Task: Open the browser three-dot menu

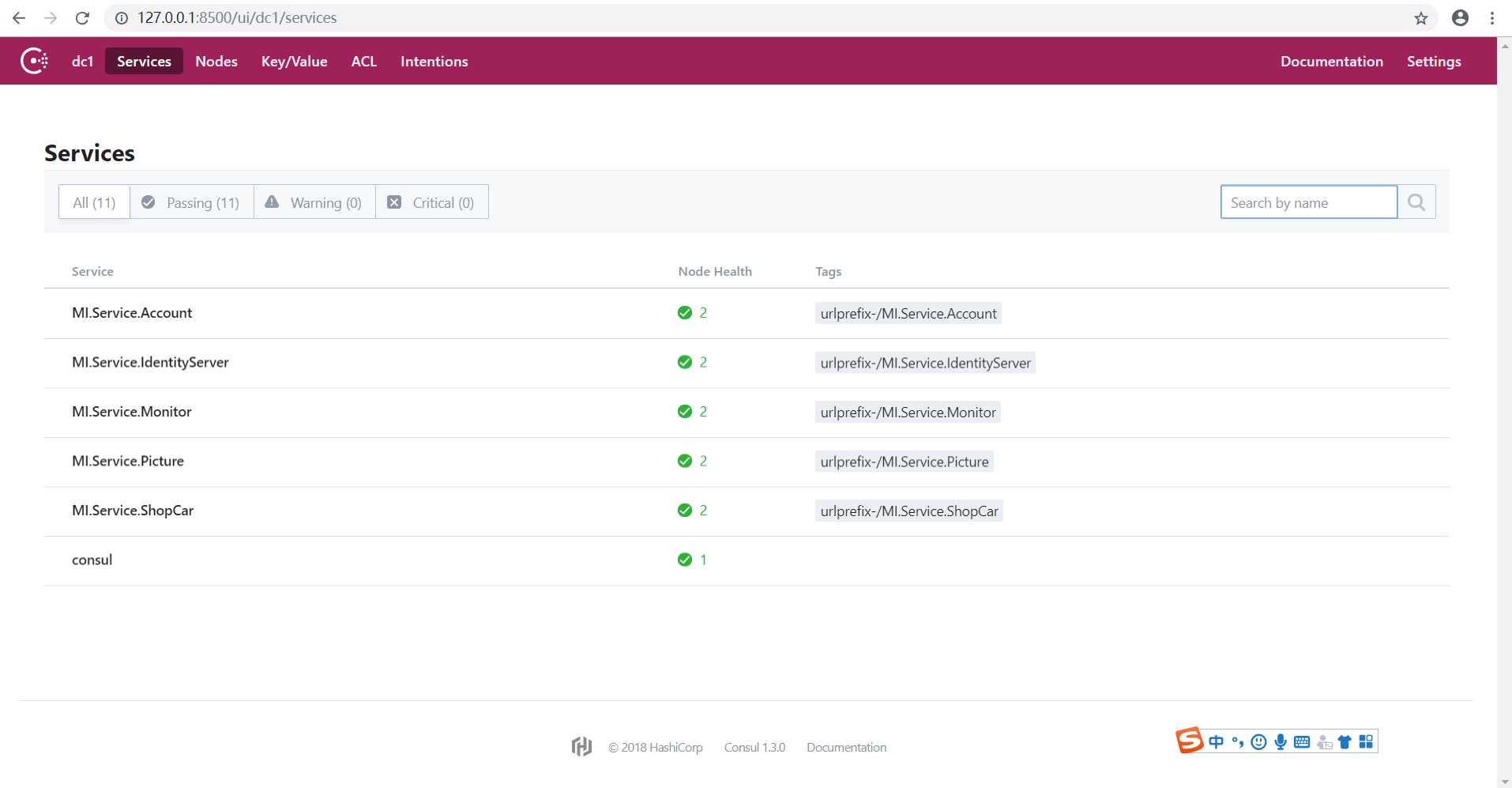Action: 1491,17
